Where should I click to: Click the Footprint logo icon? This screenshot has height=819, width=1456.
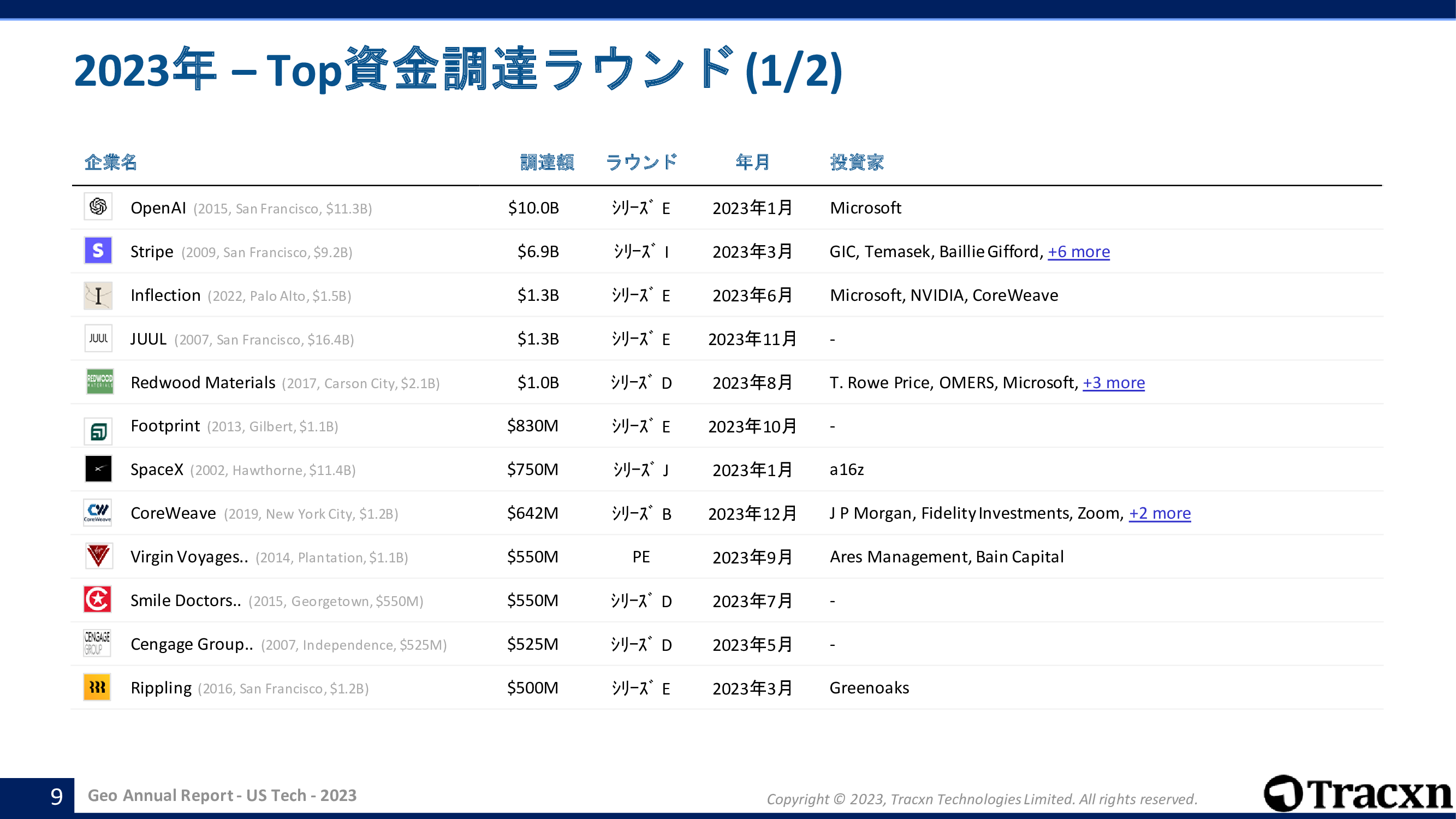click(x=98, y=432)
